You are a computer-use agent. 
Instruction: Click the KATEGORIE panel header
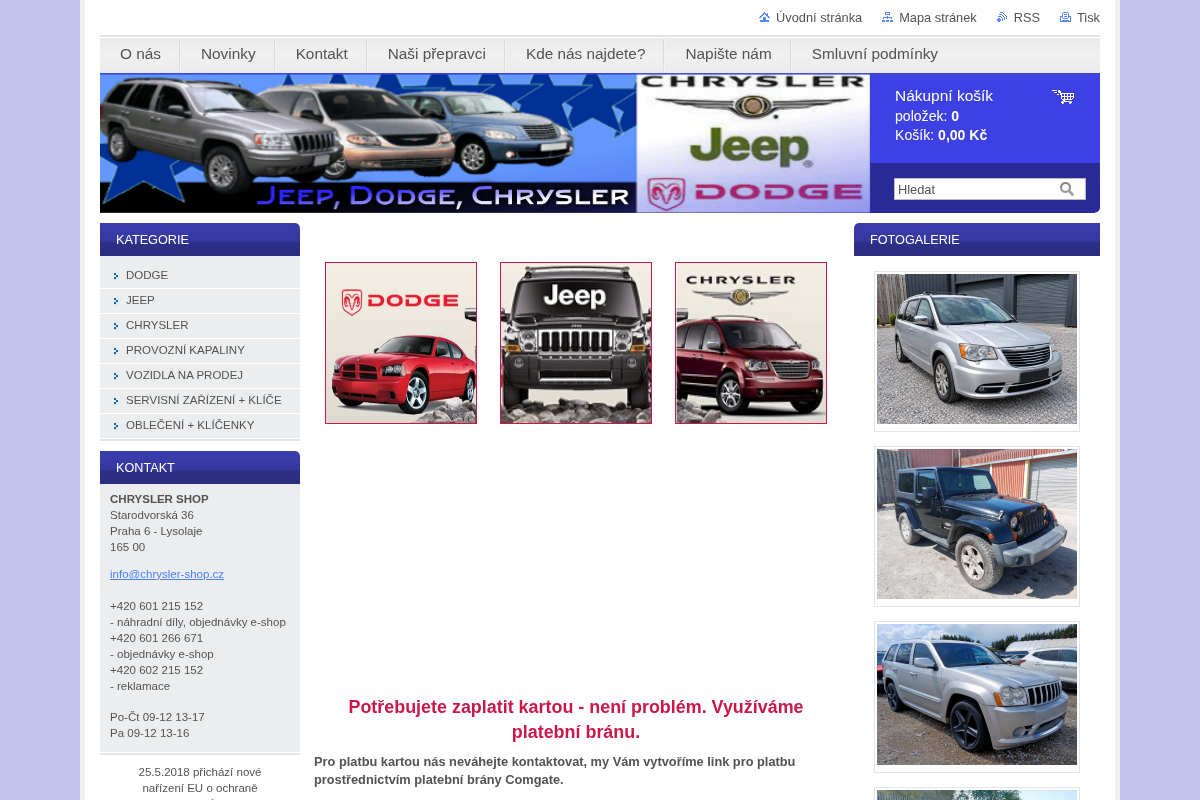pyautogui.click(x=200, y=240)
